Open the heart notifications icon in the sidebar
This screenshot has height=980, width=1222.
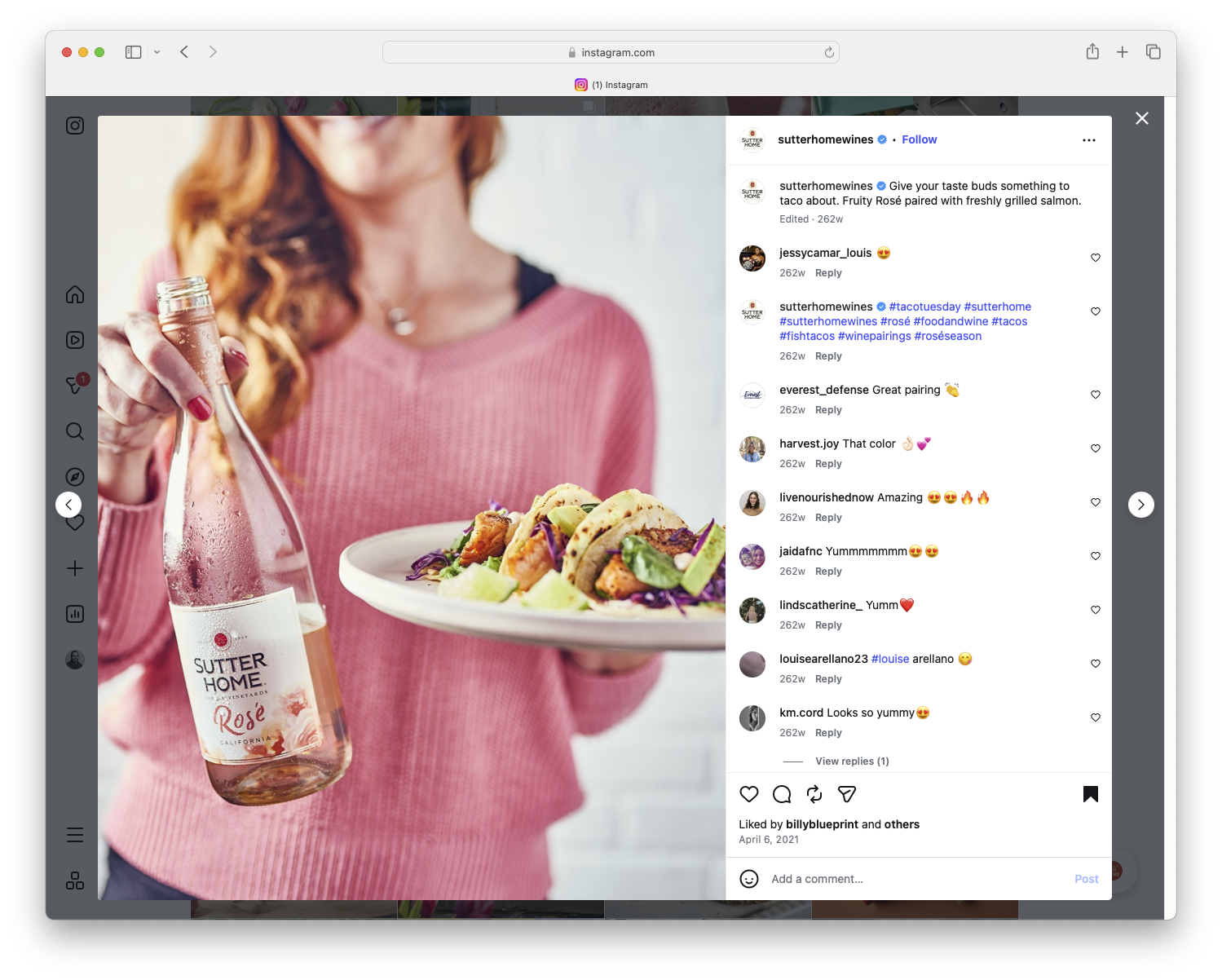pyautogui.click(x=75, y=523)
